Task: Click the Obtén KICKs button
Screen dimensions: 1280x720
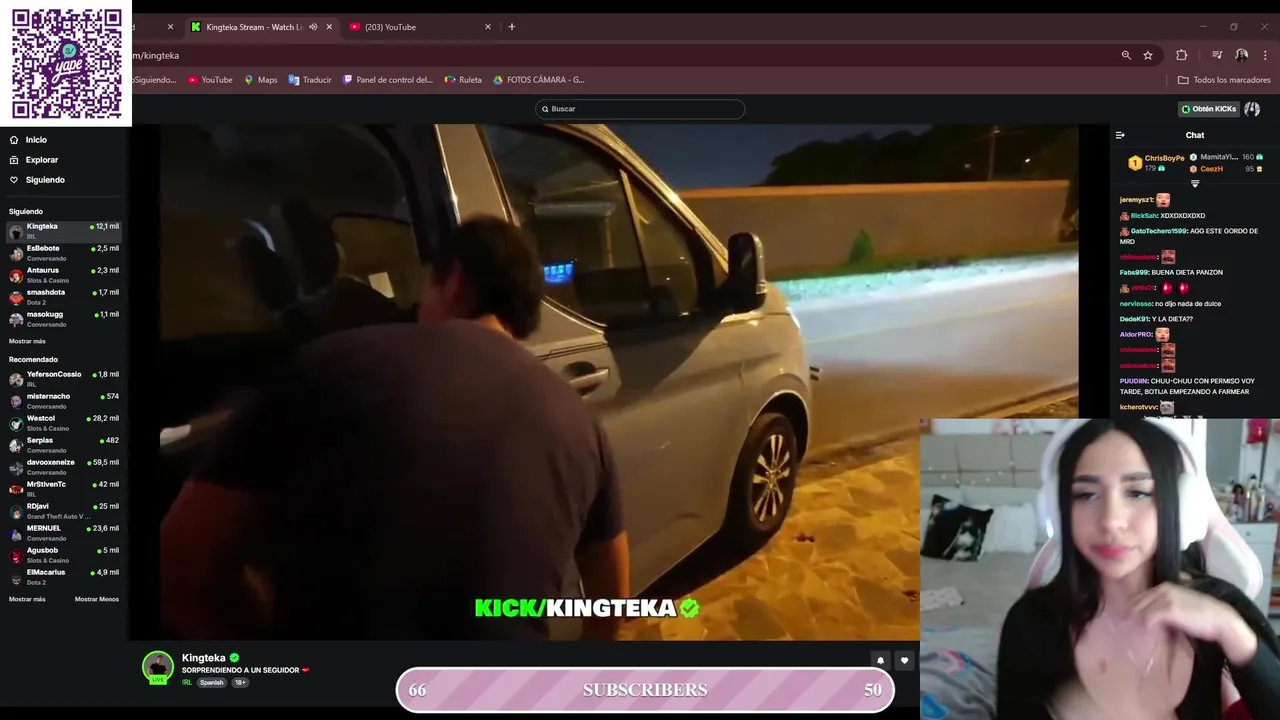Action: [x=1209, y=109]
